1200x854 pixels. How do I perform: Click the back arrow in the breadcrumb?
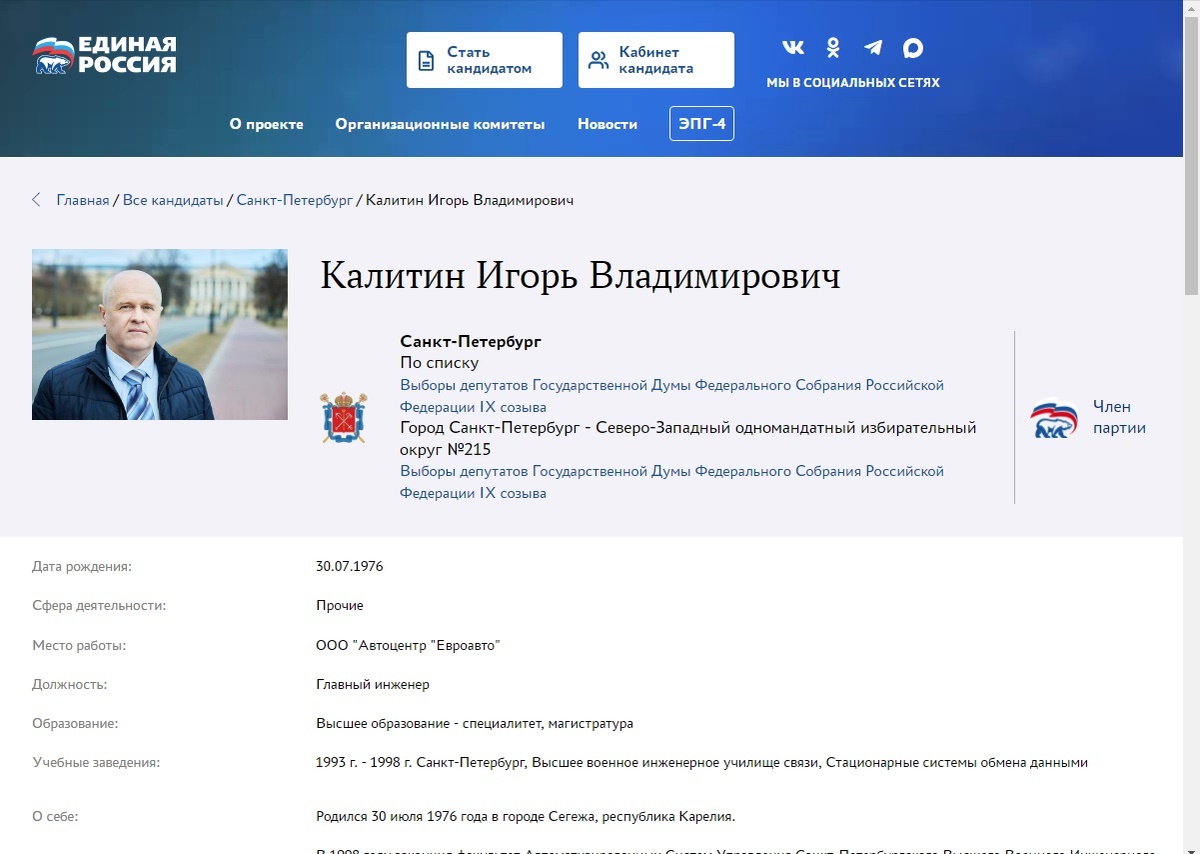click(37, 199)
